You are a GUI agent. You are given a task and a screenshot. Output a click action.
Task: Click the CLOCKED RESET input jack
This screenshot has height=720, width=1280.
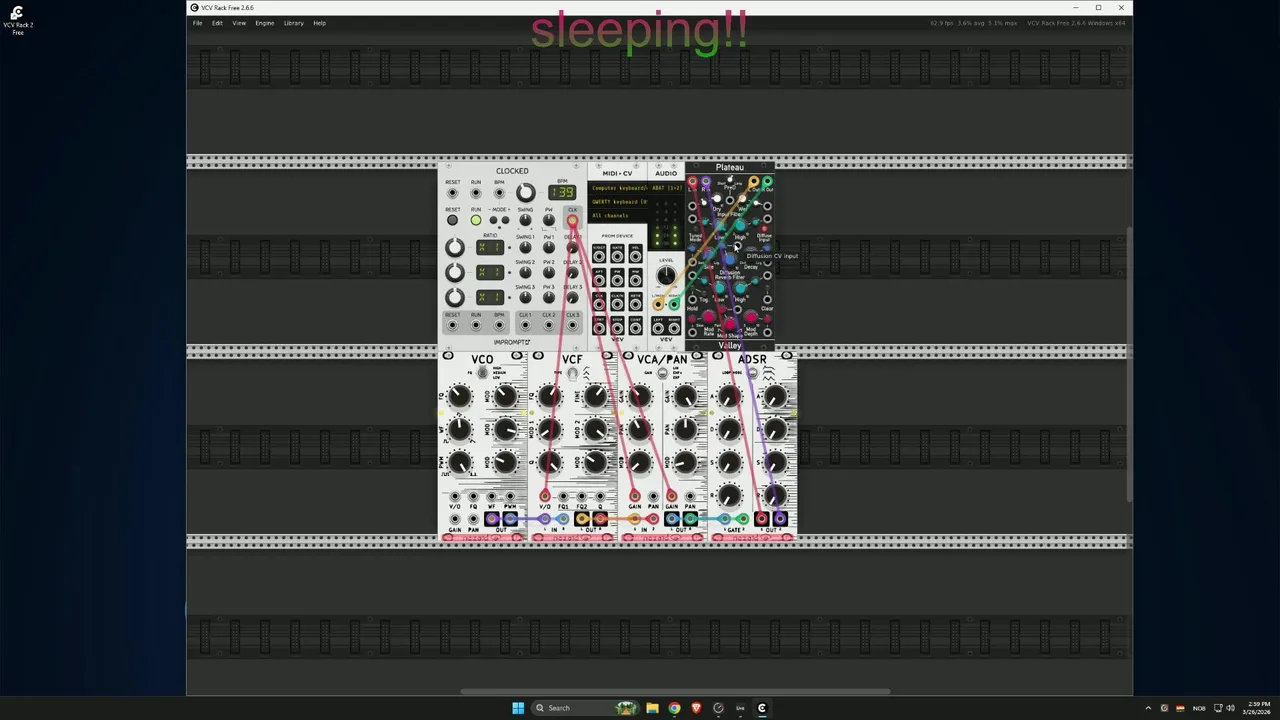point(452,193)
